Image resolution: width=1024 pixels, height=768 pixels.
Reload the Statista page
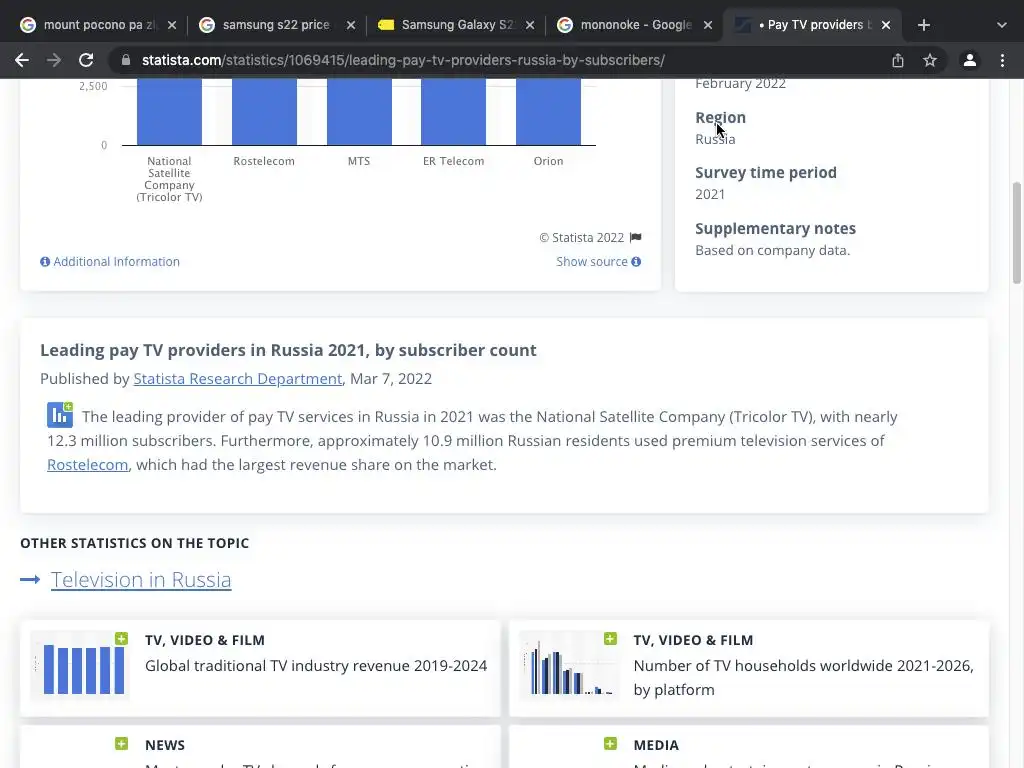click(86, 60)
